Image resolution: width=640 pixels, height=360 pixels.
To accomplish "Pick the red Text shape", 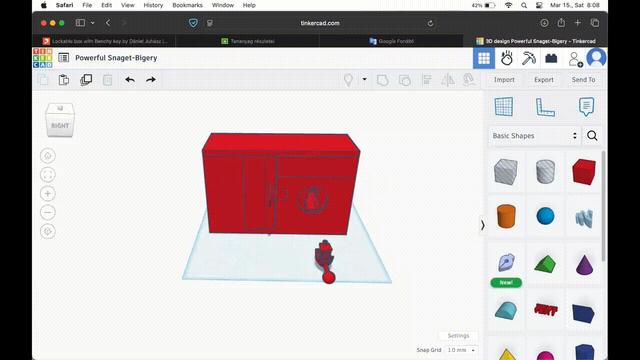I will (546, 310).
